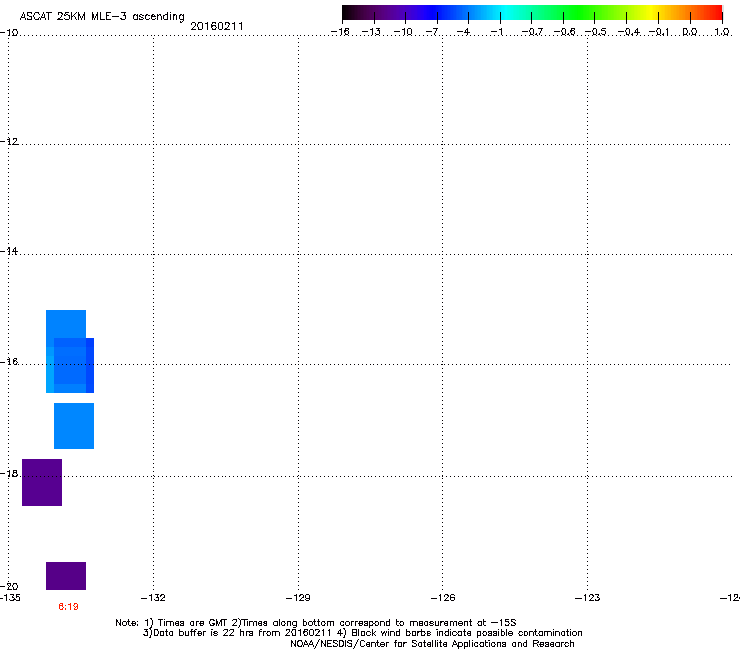Click the colorbar tick label '-0.5'

point(596,32)
